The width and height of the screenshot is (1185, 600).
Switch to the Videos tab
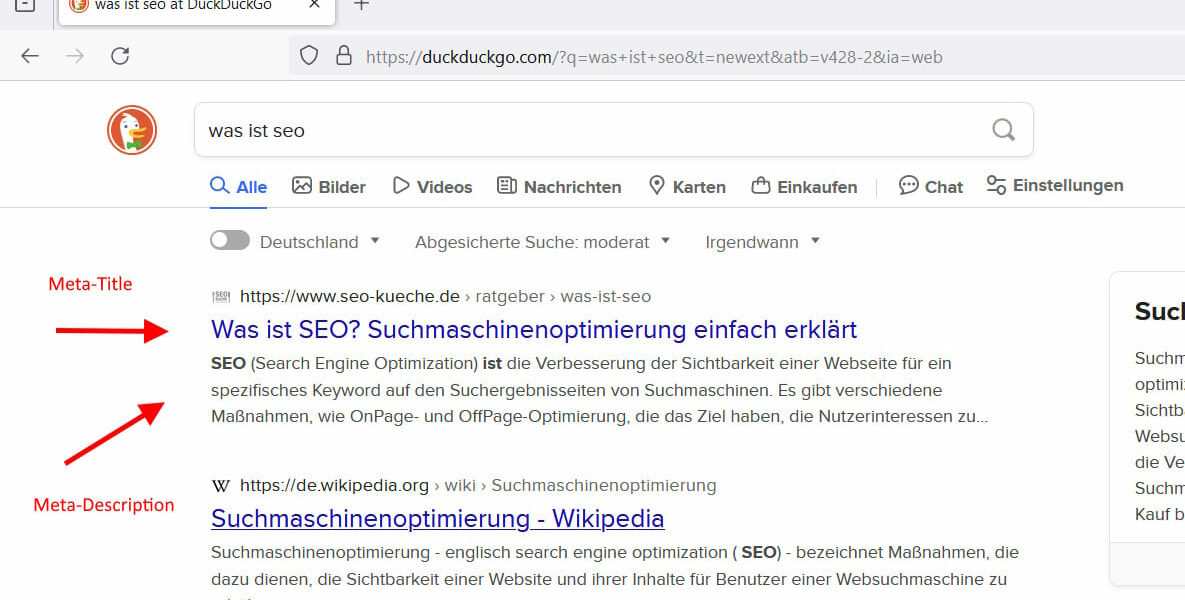pyautogui.click(x=432, y=187)
